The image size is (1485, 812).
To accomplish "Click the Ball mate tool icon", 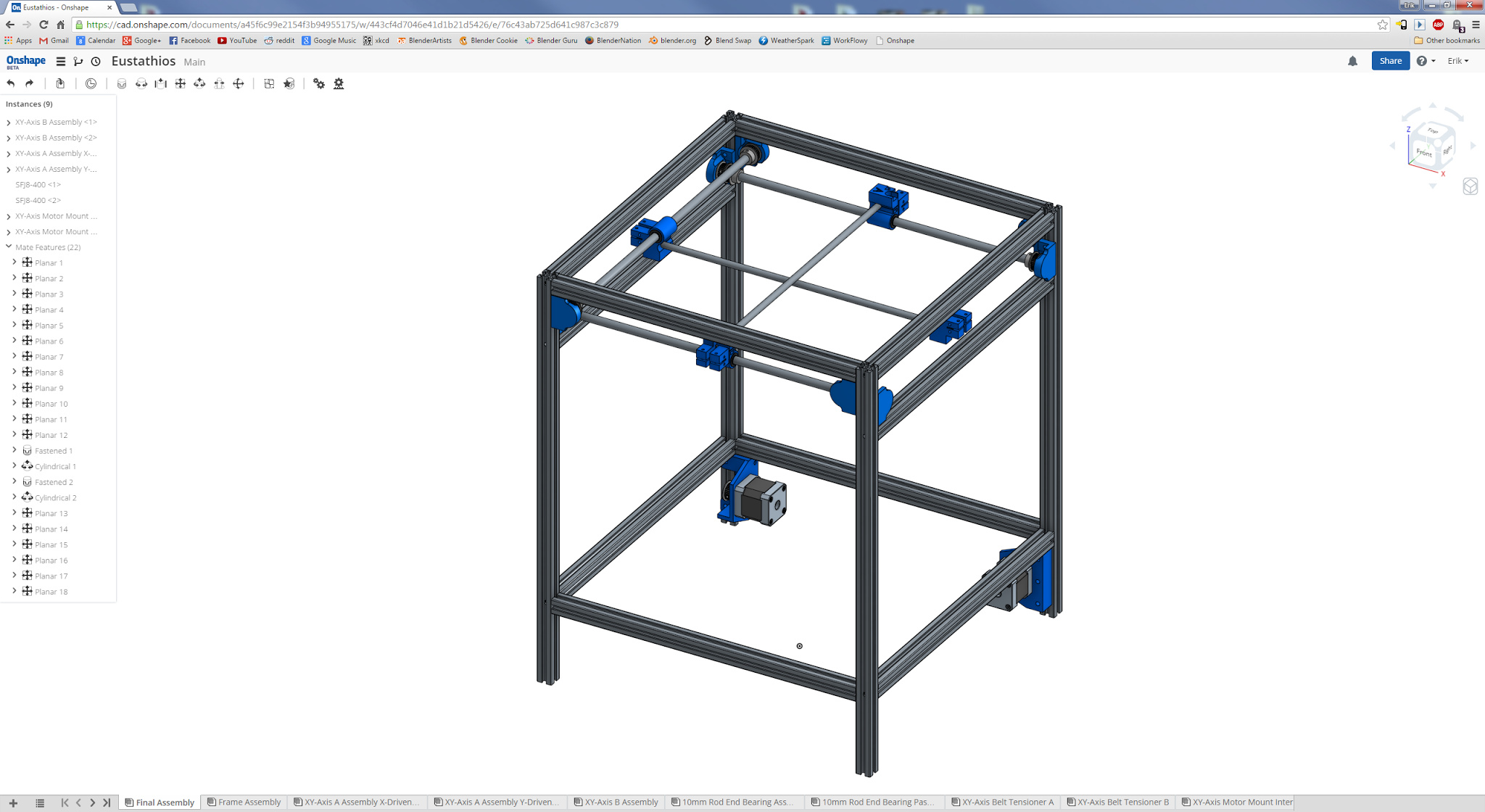I will pos(239,83).
